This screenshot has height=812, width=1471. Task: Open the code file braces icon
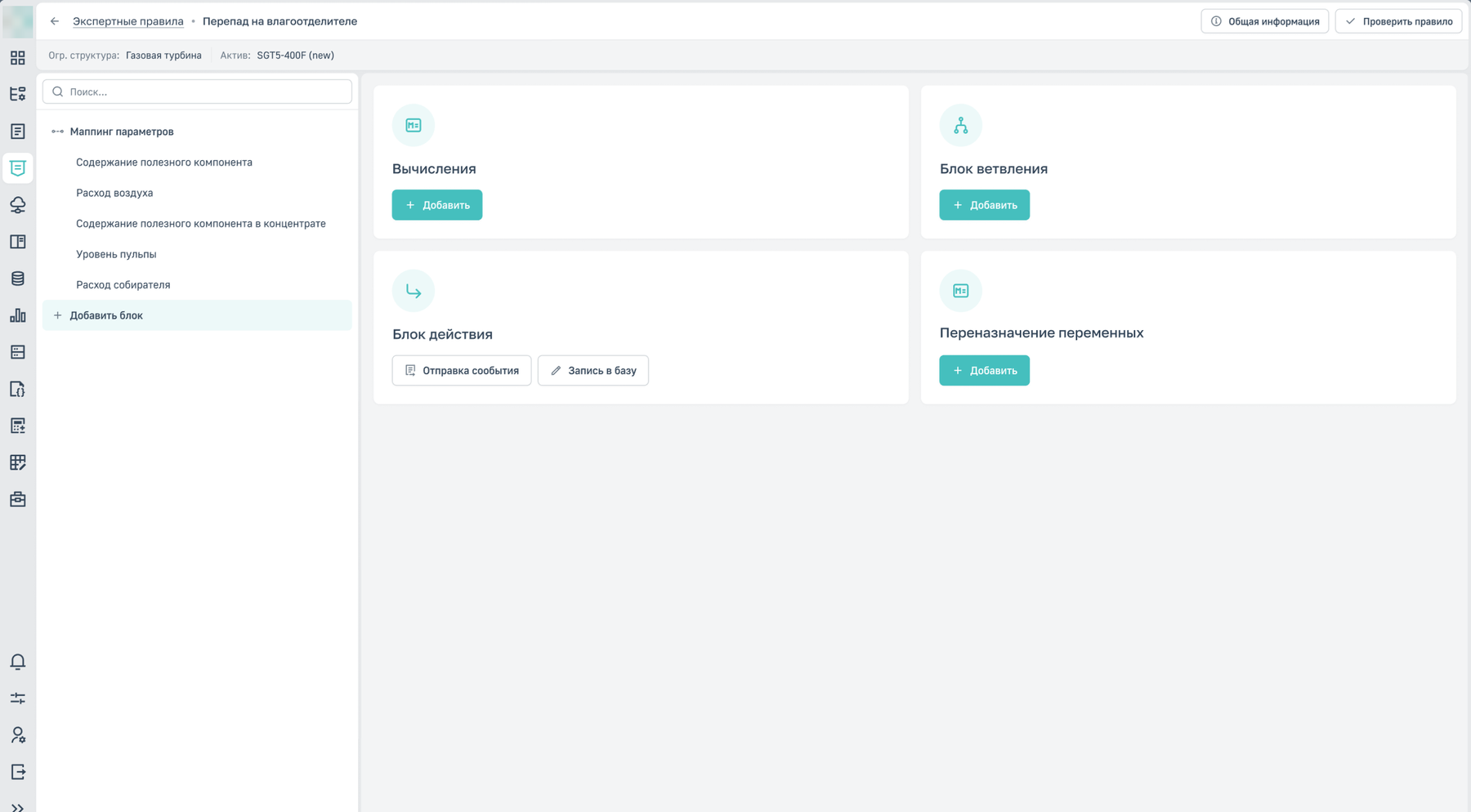click(18, 389)
